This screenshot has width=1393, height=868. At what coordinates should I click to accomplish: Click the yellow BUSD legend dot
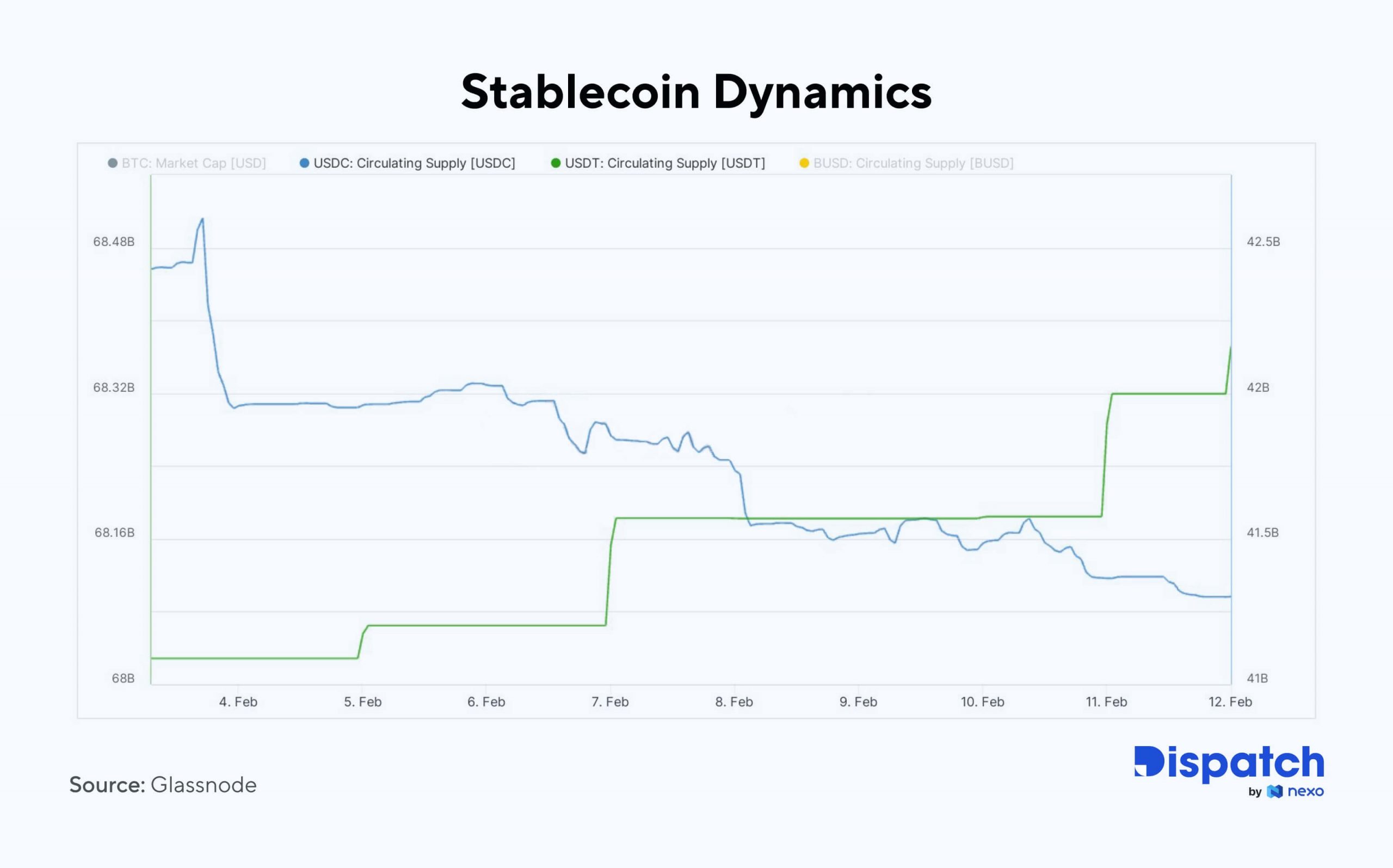pos(804,163)
